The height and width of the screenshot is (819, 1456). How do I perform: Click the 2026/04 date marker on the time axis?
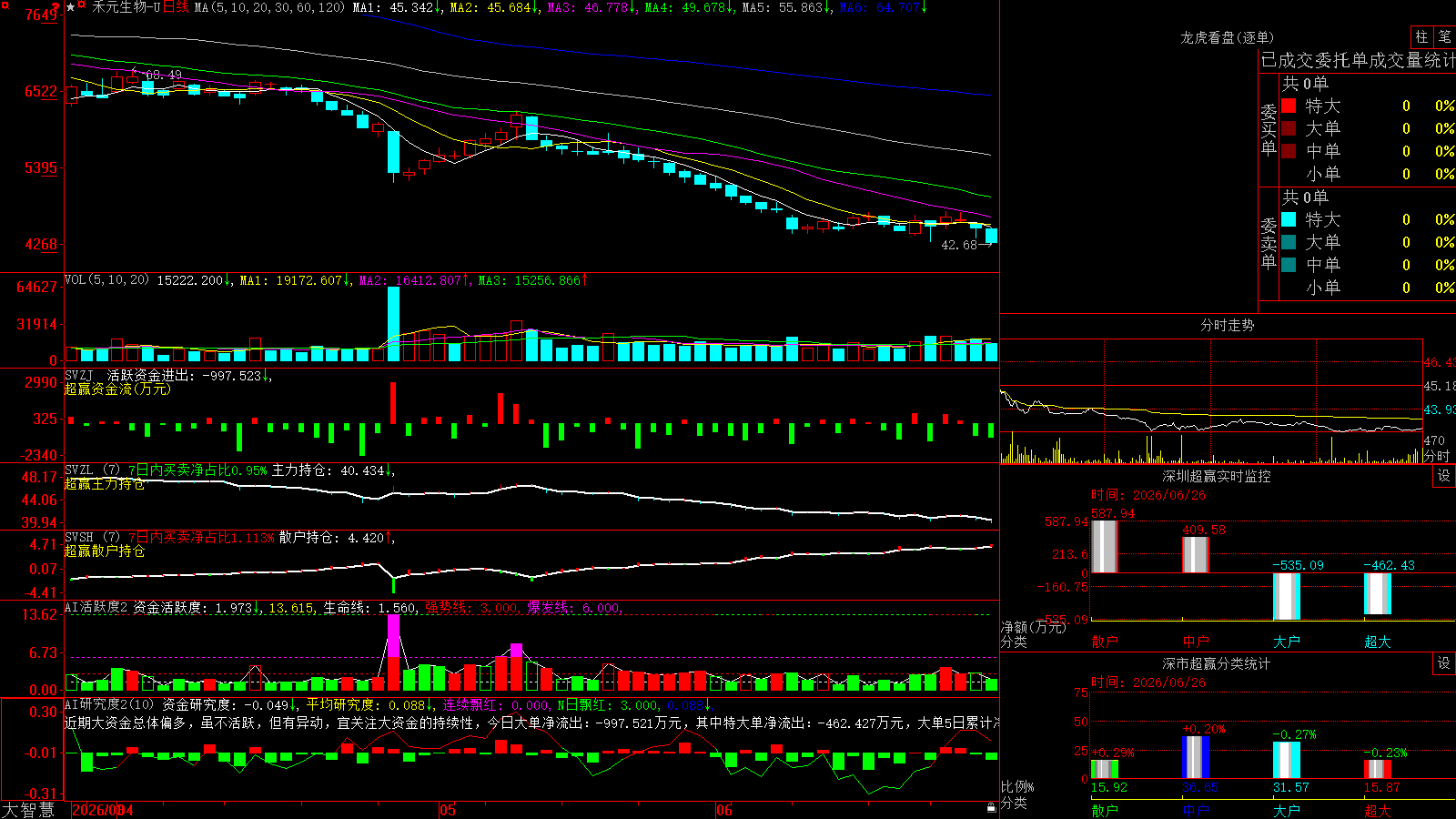[103, 810]
